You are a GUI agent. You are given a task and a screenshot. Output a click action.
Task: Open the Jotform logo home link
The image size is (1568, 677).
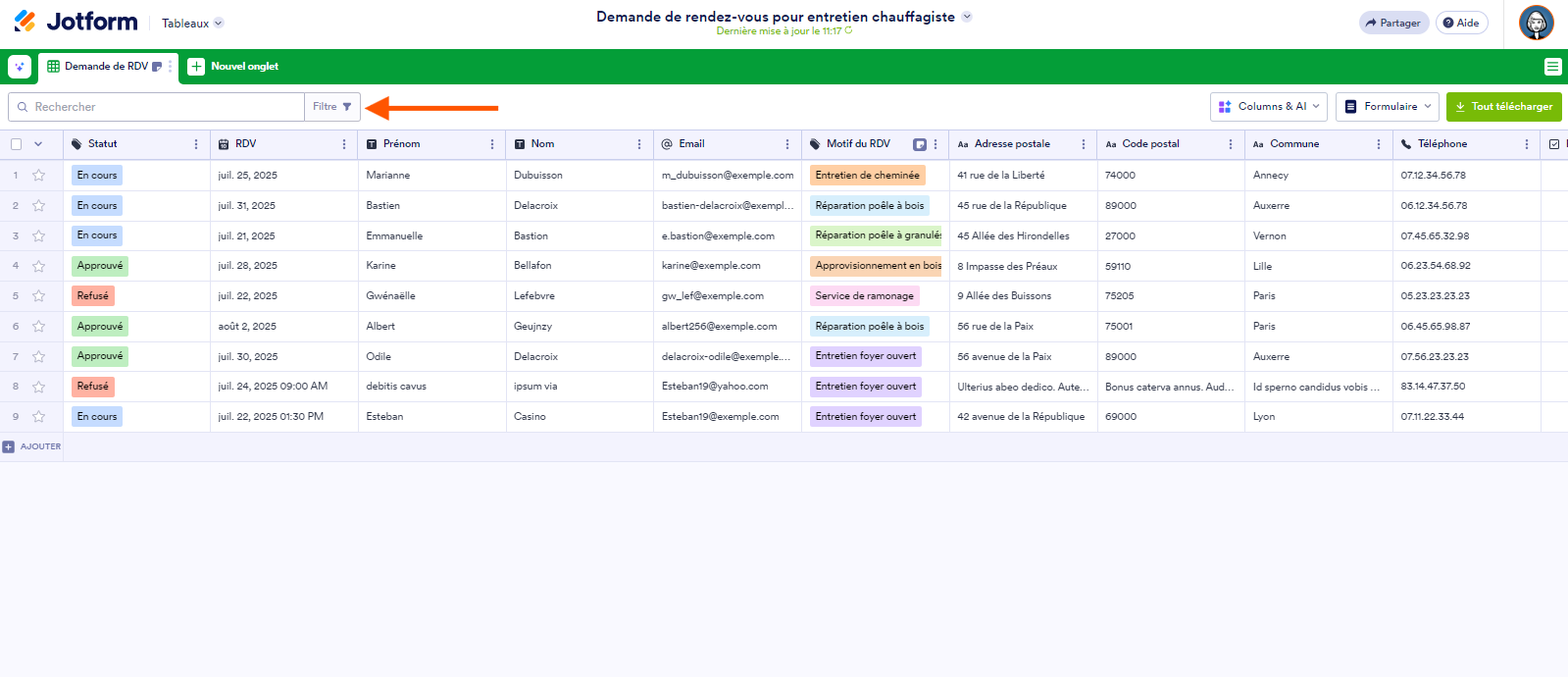point(76,22)
